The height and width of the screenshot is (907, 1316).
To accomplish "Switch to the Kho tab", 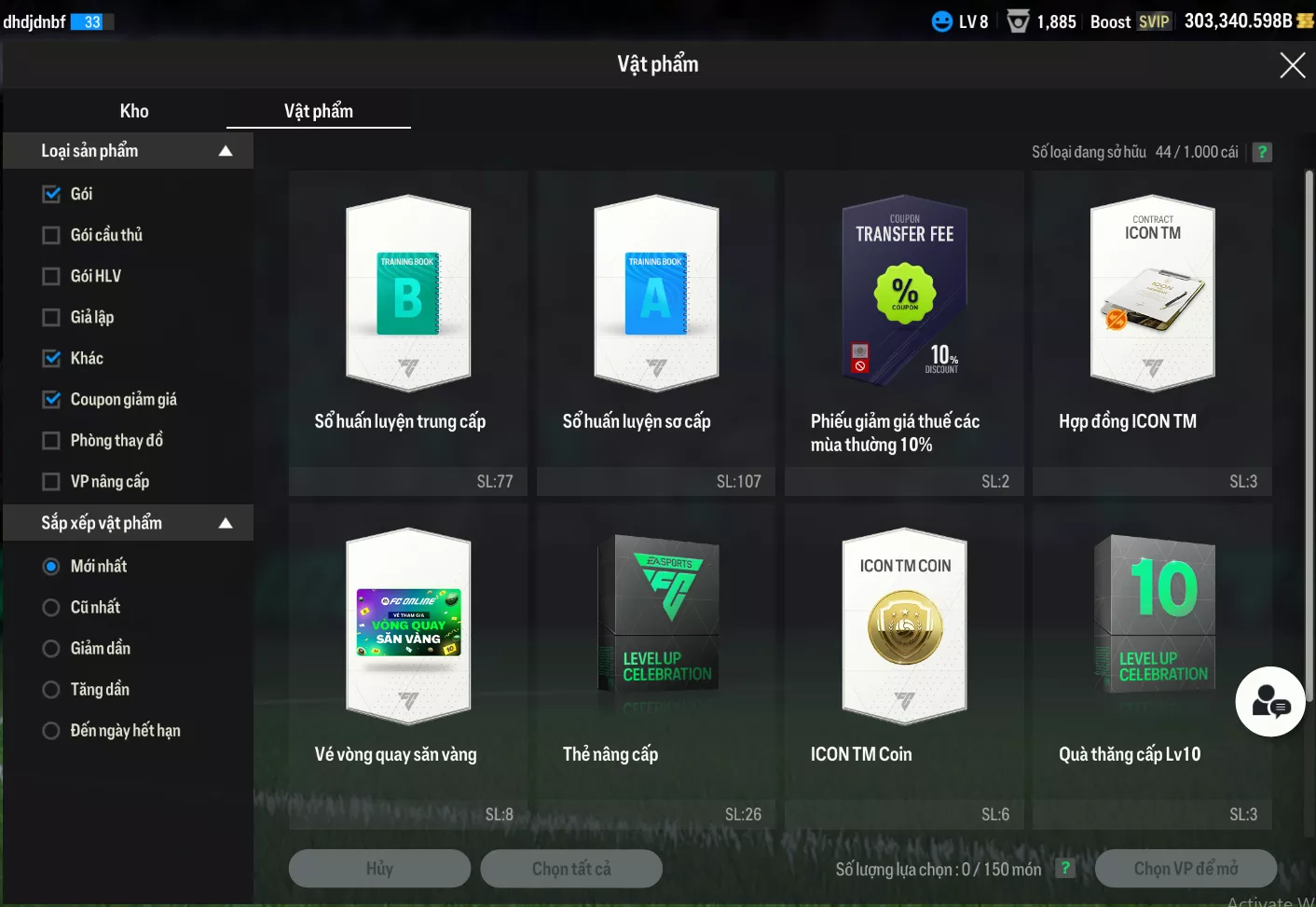I will 134,111.
